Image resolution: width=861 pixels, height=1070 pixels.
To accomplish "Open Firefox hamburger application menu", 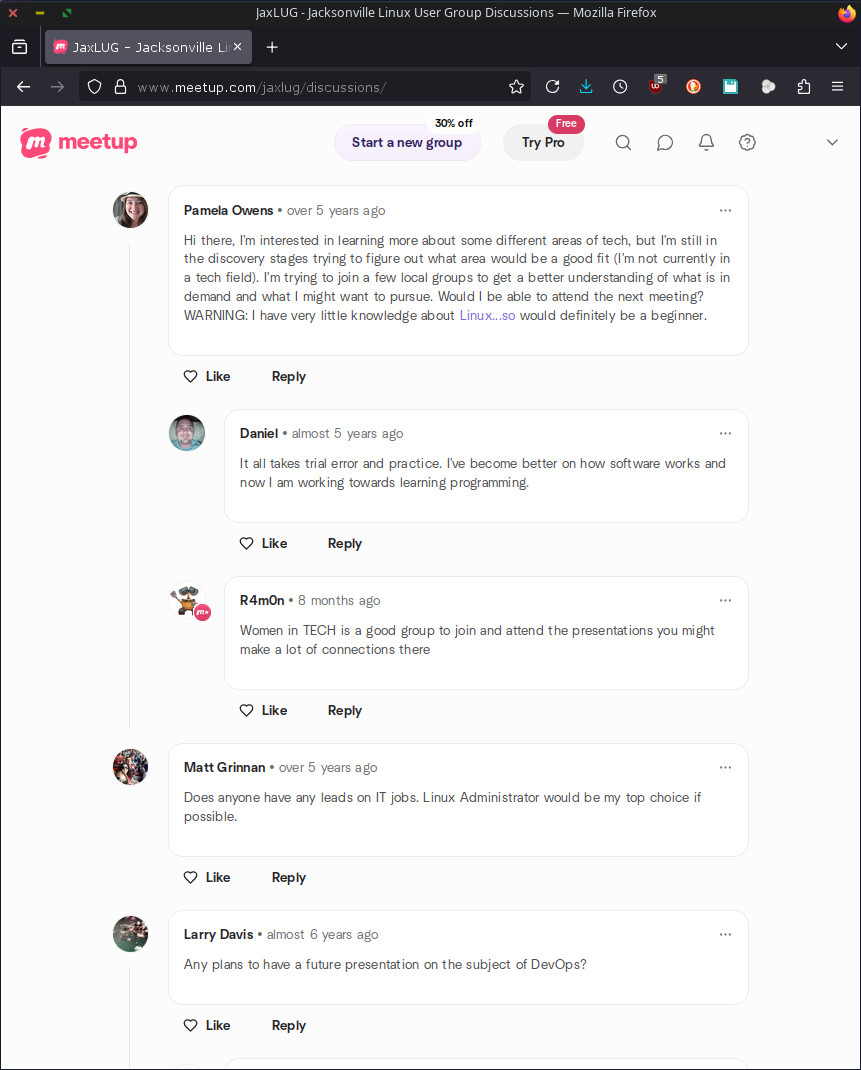I will coord(838,87).
